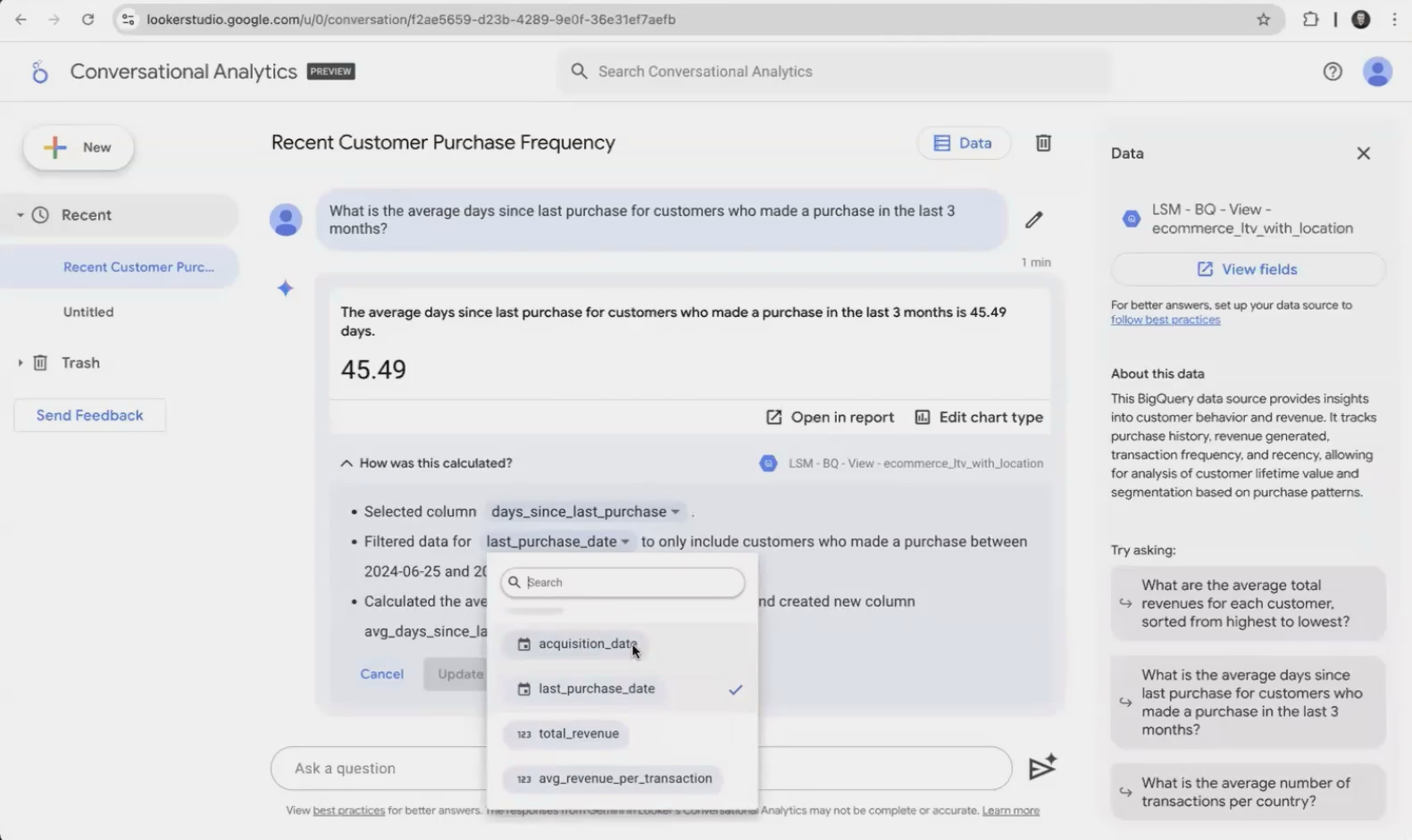This screenshot has height=840, width=1412.
Task: Click Open in report
Action: (830, 417)
